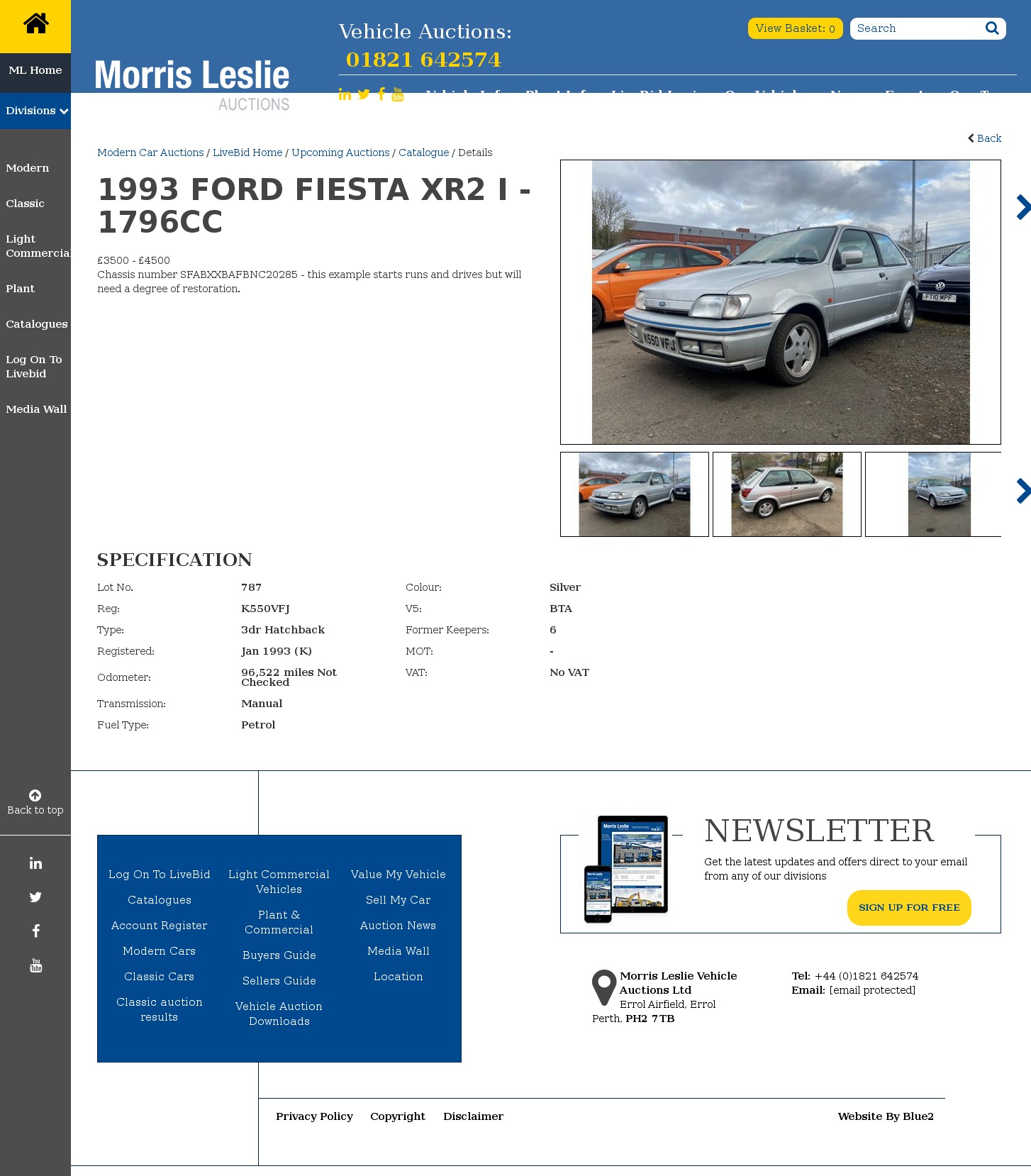
Task: Open Catalogues in the sidebar
Action: (x=37, y=324)
